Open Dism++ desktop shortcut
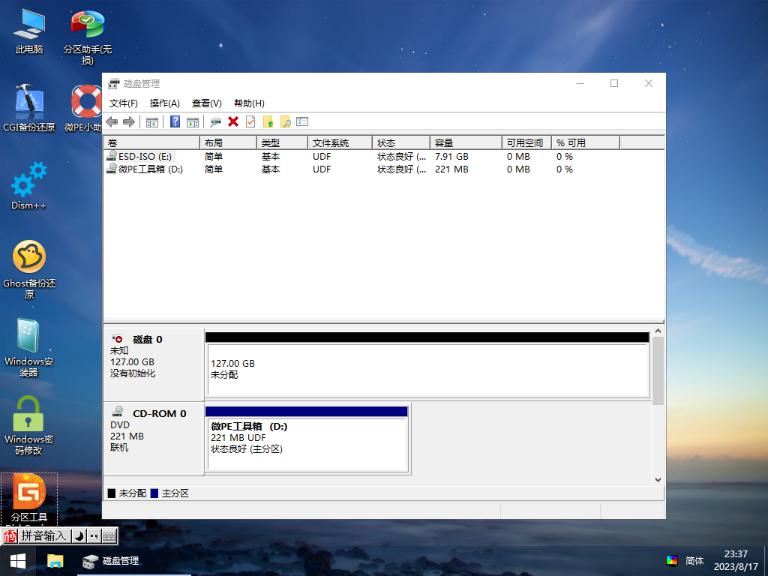768x576 pixels. (29, 185)
